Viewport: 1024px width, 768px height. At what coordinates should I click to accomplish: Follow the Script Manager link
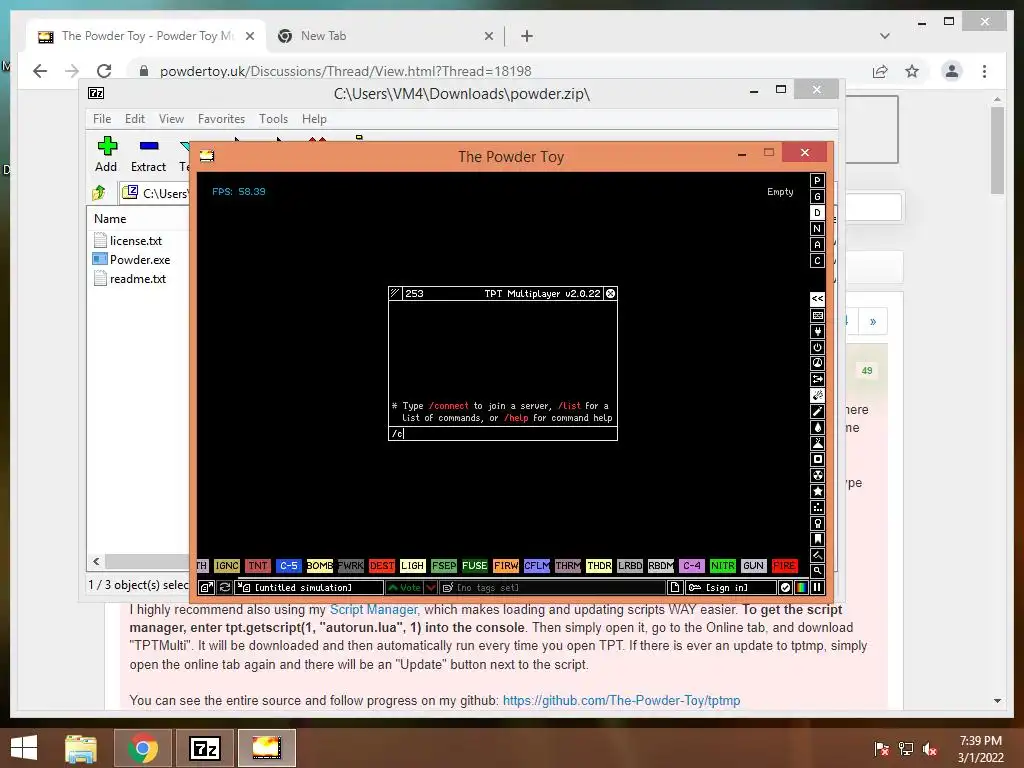[374, 609]
